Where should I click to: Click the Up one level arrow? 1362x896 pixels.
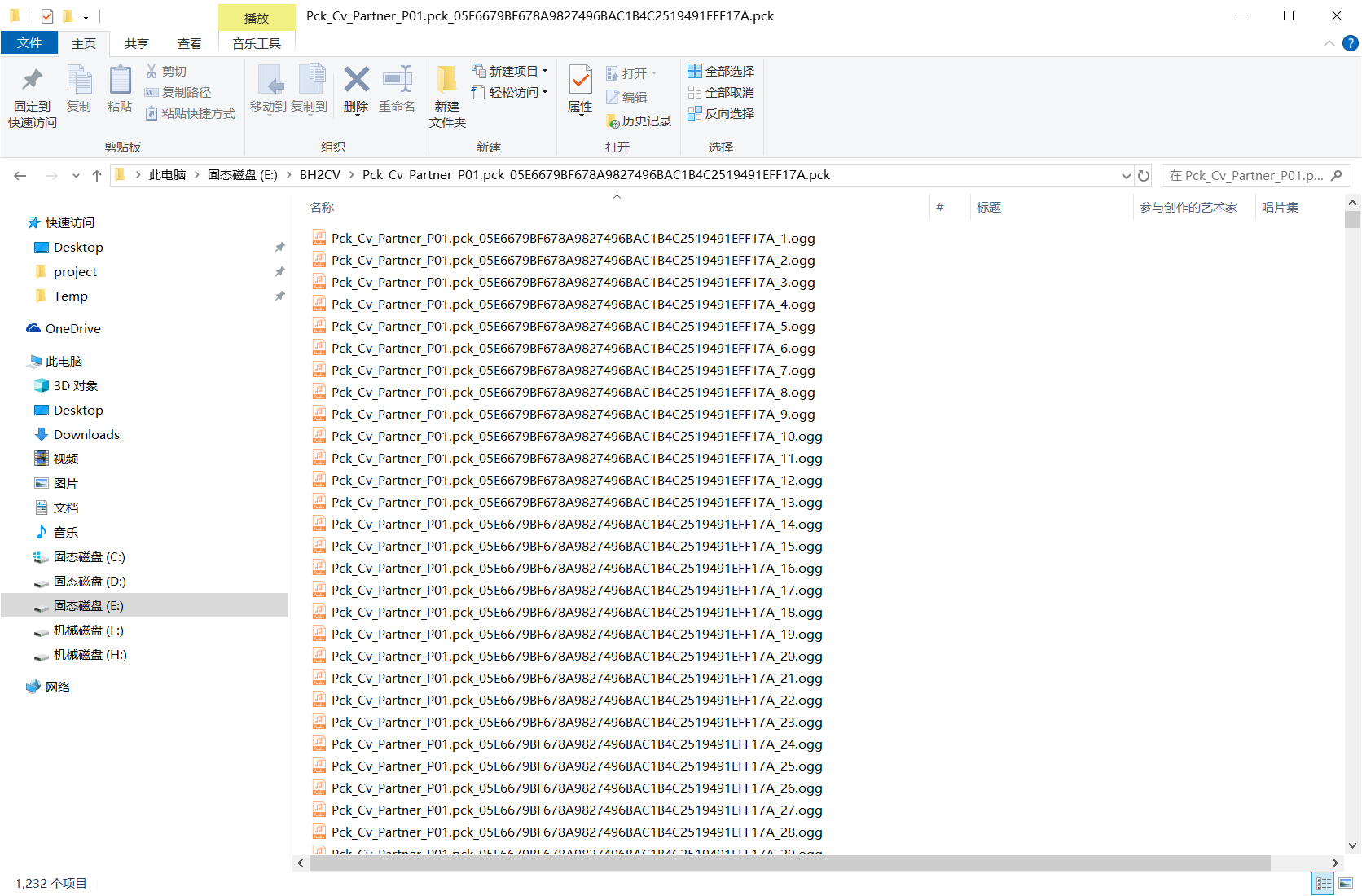coord(97,175)
